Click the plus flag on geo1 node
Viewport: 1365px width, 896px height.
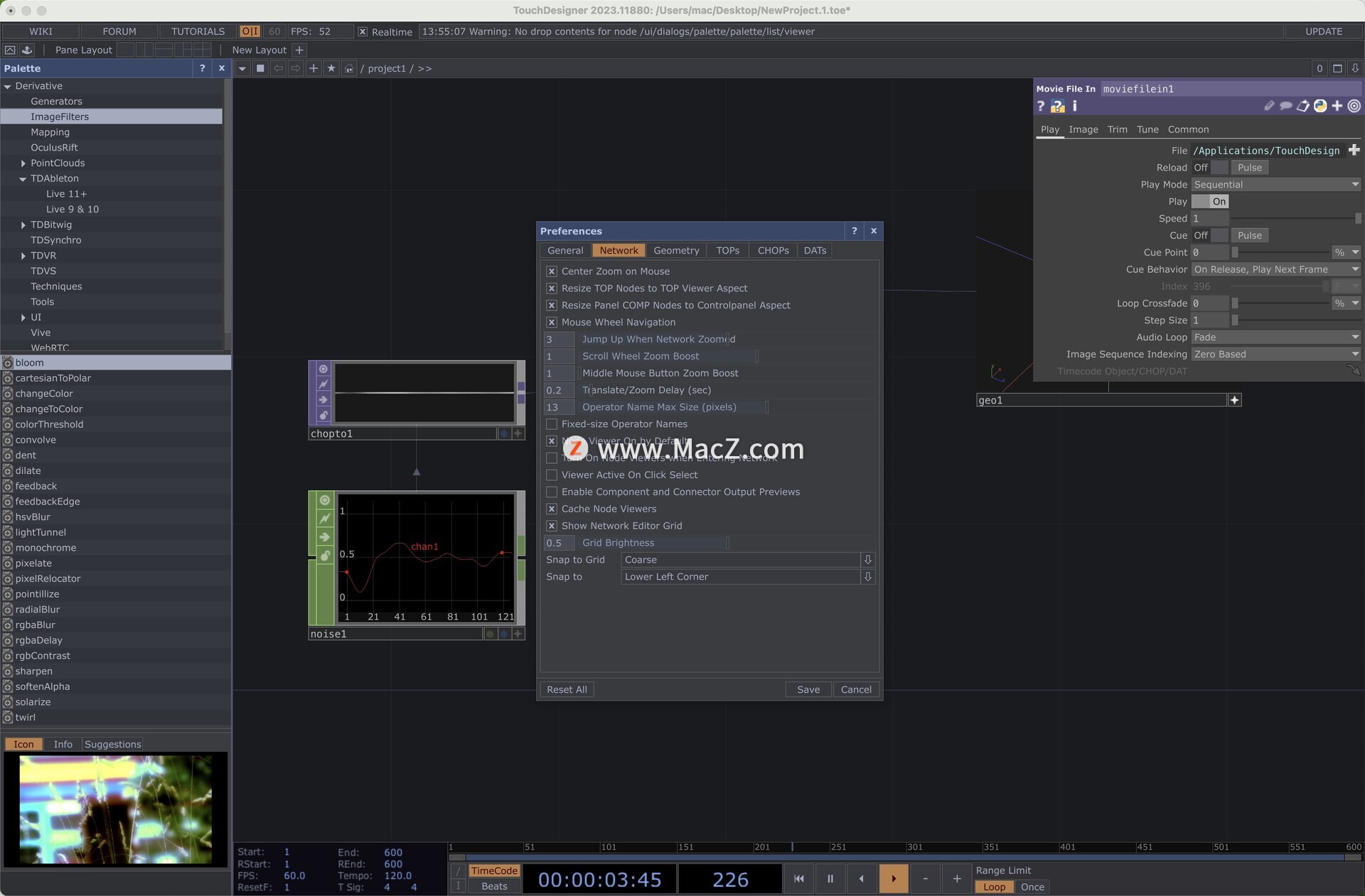[1235, 400]
